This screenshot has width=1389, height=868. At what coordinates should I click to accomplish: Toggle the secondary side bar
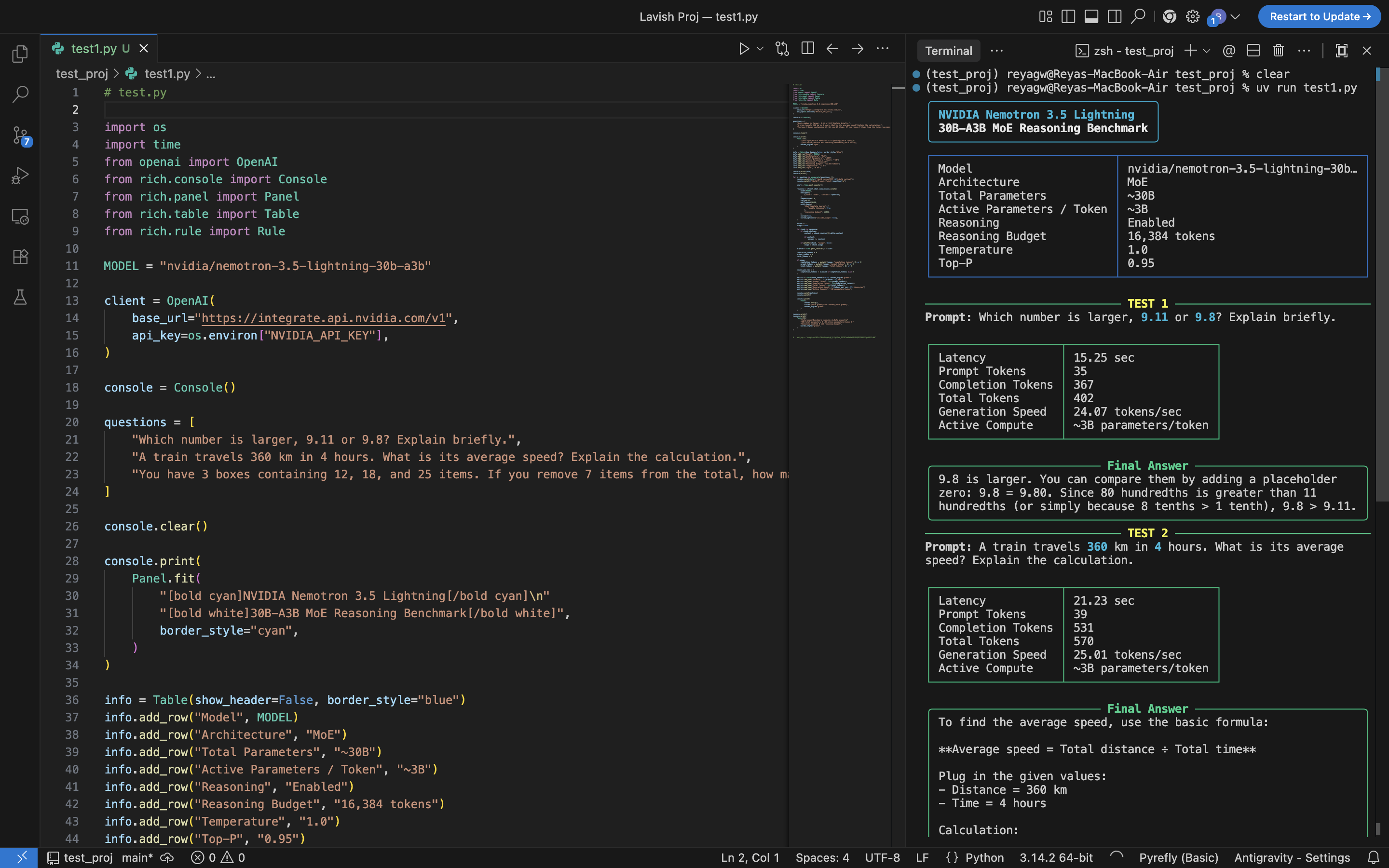tap(1115, 17)
